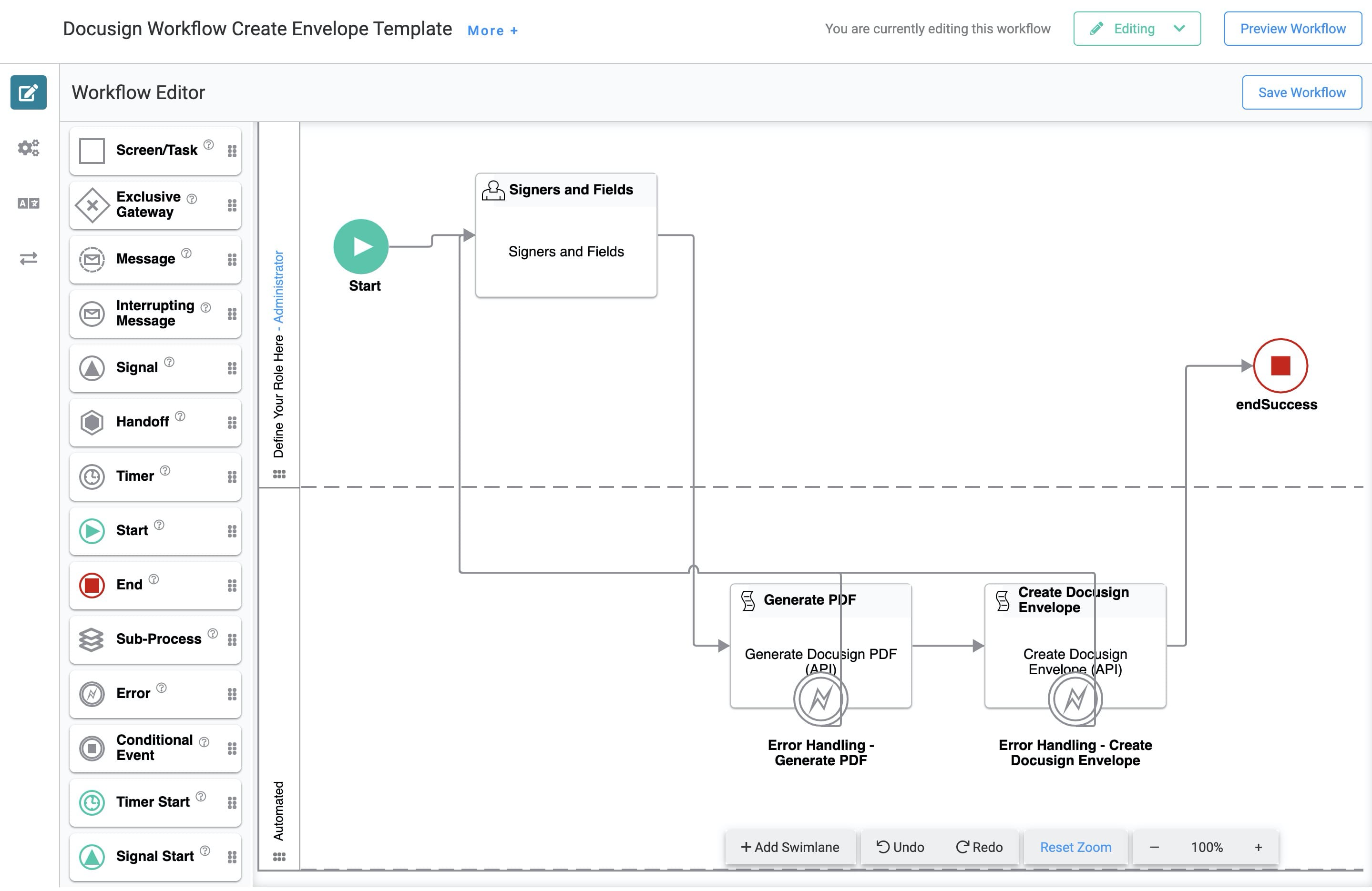
Task: Select the Timer clock icon
Action: 92,476
